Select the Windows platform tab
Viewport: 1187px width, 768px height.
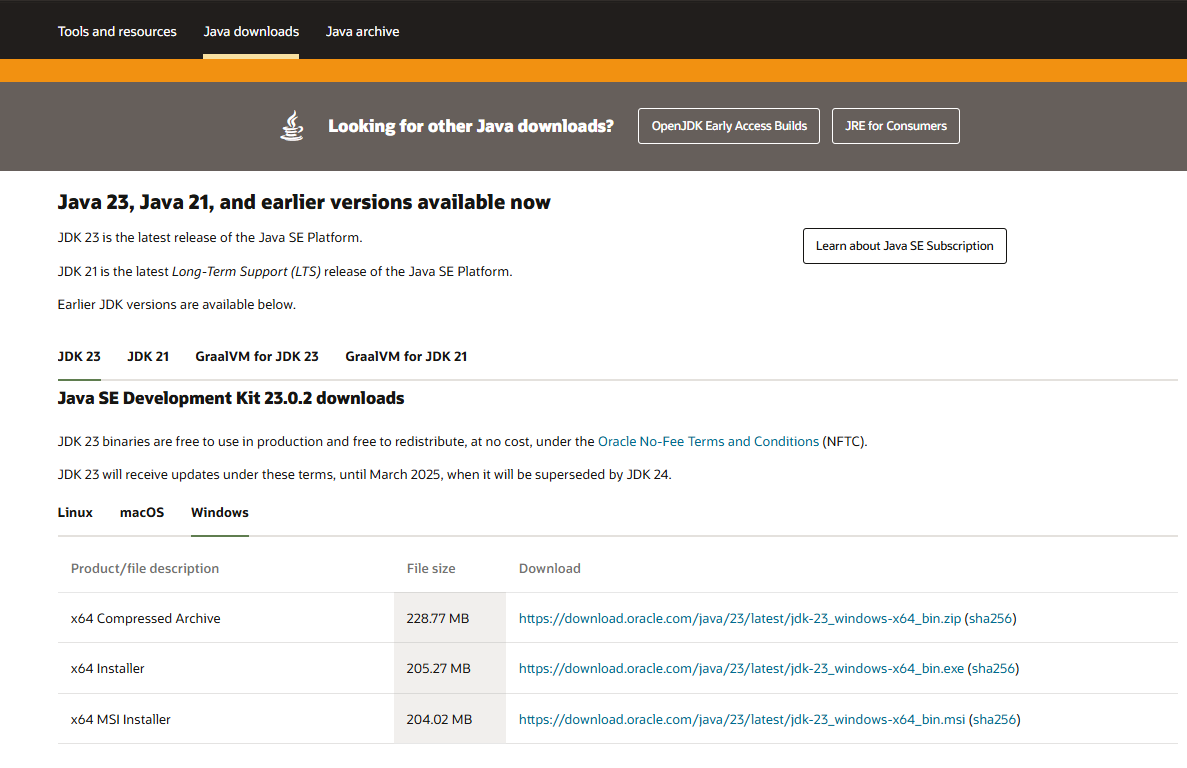pos(220,512)
